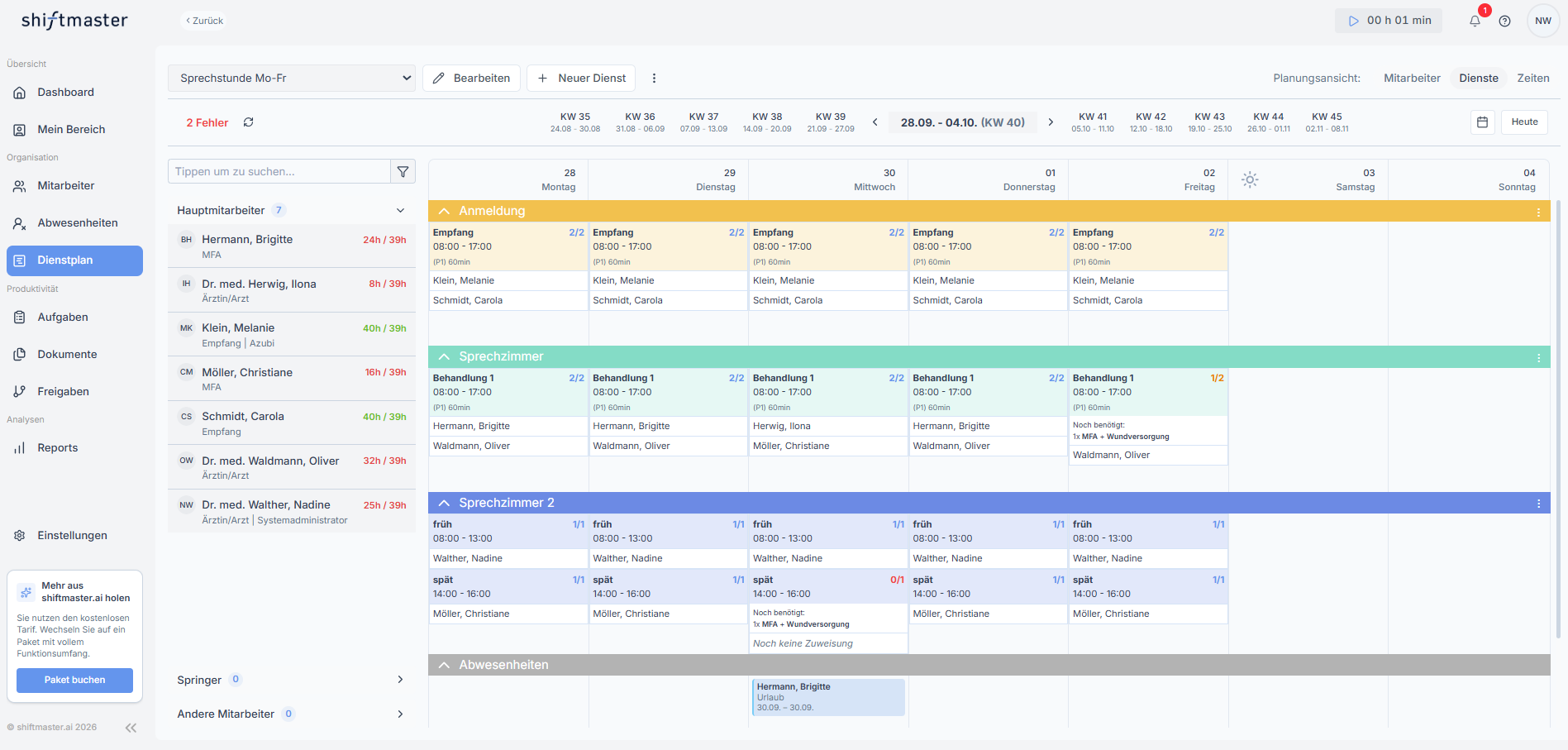The height and width of the screenshot is (750, 1568).
Task: Click the sun icon in Freitag column
Action: pos(1250,179)
